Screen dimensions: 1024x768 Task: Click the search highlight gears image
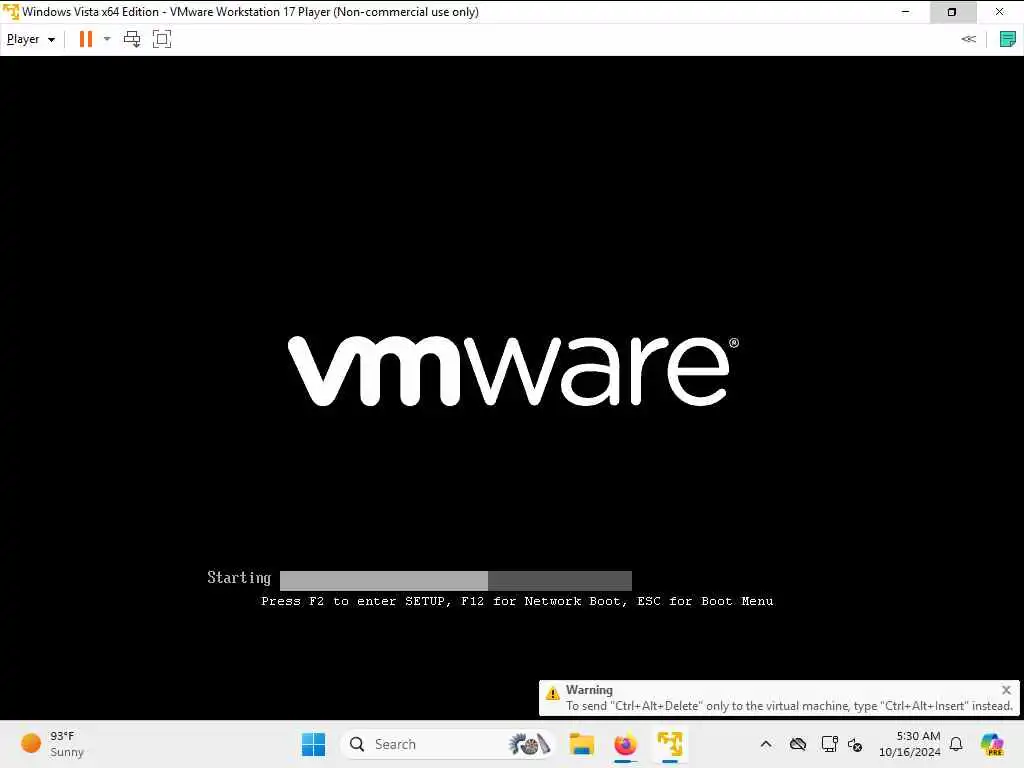coord(530,744)
